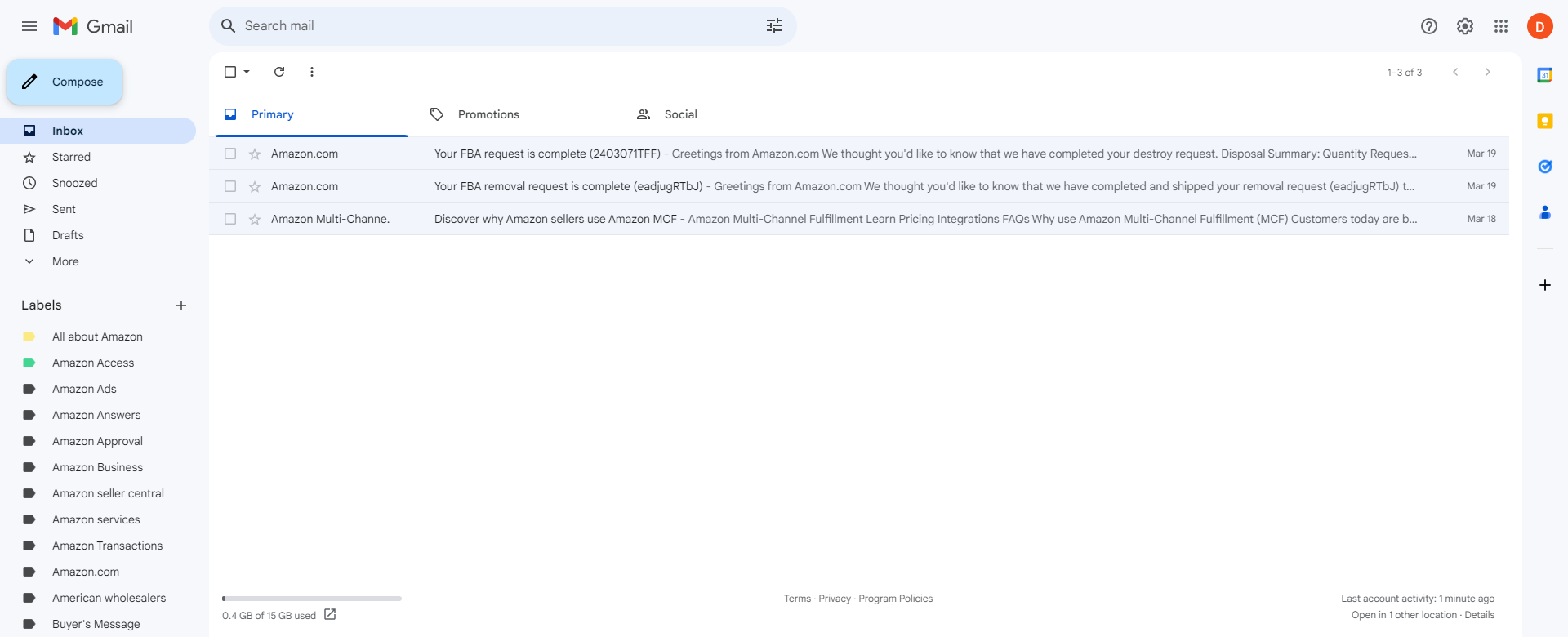Switch to the Primary tab
The image size is (1568, 637).
point(311,114)
